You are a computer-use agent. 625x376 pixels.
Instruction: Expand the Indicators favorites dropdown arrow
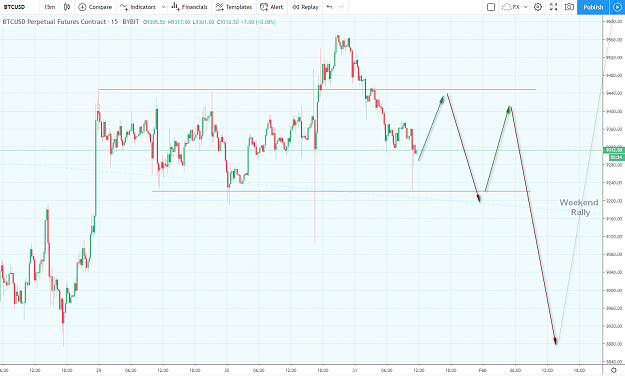163,7
